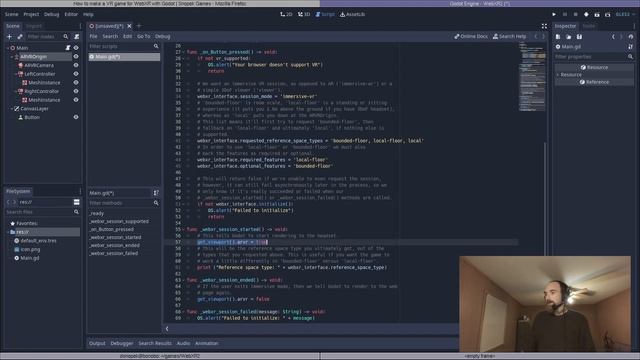Switch to 3D workspace
The height and width of the screenshot is (360, 640).
[x=304, y=14]
